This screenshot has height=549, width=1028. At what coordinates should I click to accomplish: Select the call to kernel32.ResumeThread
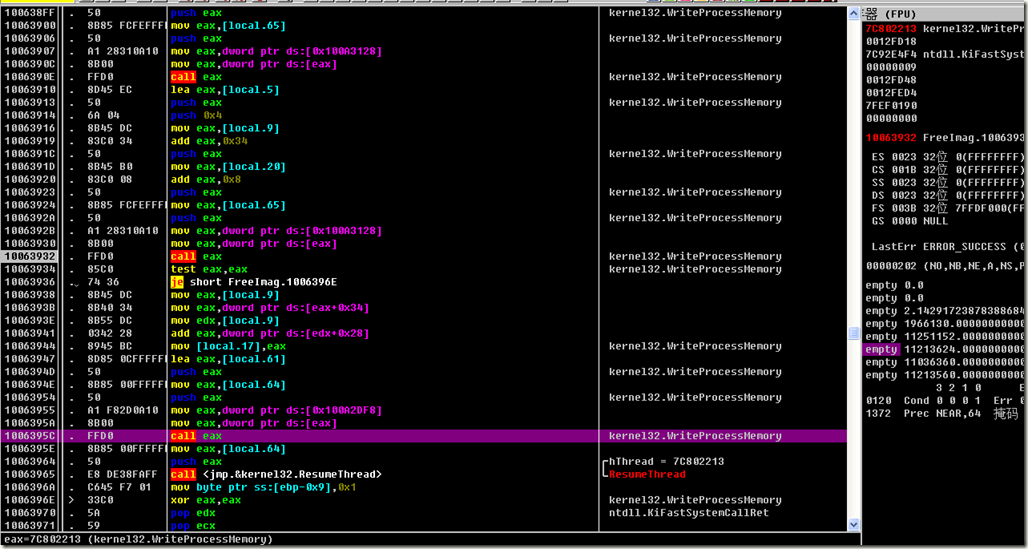276,474
